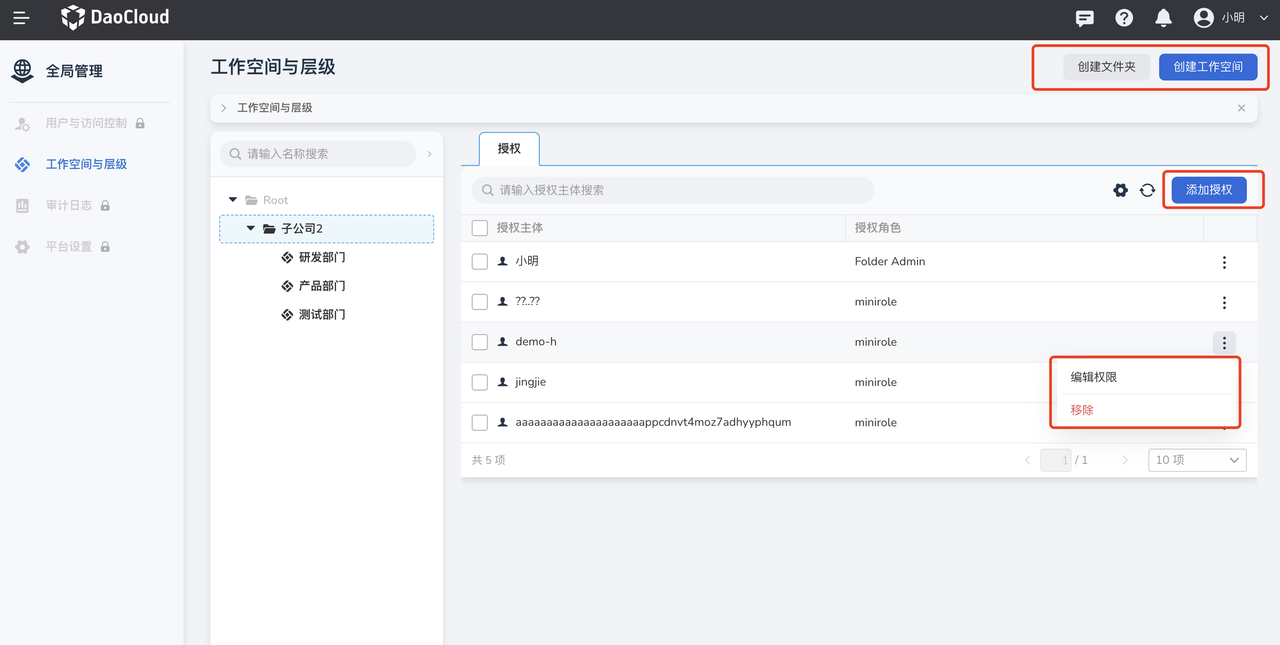Close the 工作空间与层级 info banner
1280x645 pixels.
tap(1241, 108)
